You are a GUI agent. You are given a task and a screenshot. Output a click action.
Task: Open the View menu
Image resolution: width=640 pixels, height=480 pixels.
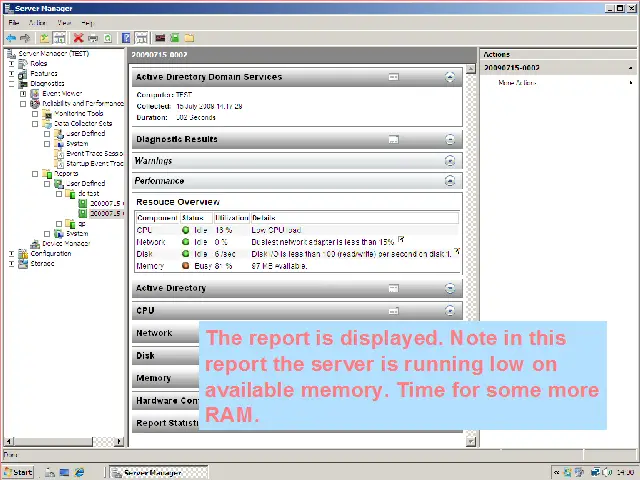pos(64,23)
